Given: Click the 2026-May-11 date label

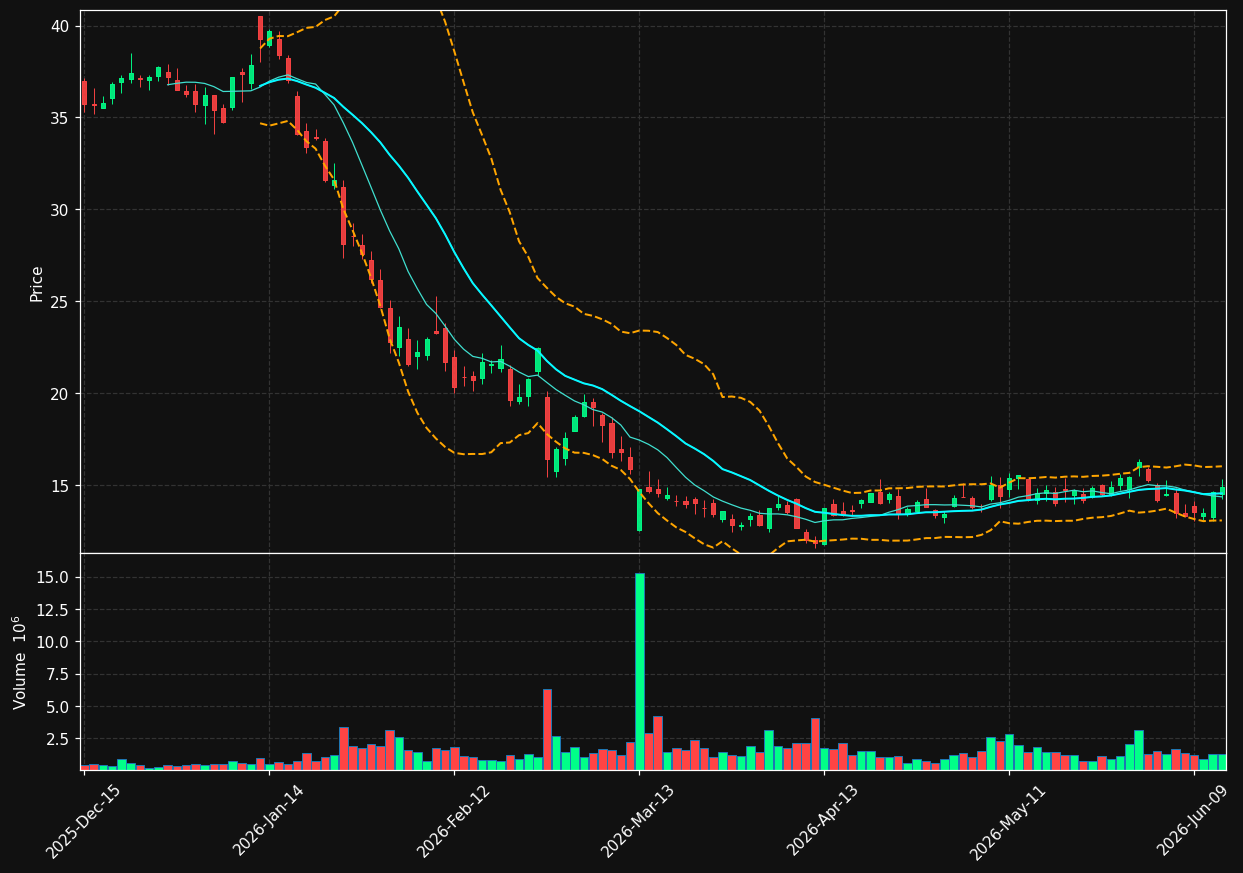Looking at the screenshot, I should [1006, 821].
